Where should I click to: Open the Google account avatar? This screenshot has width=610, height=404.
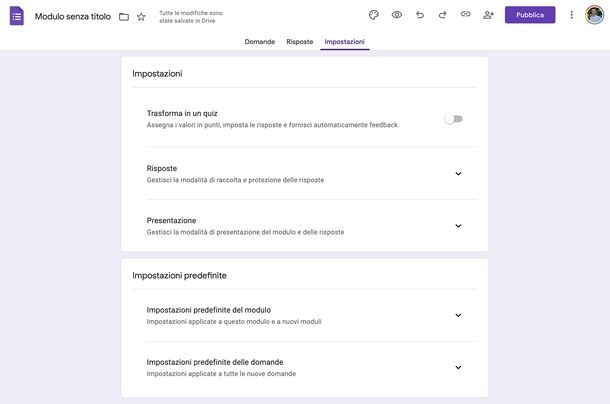coord(595,15)
